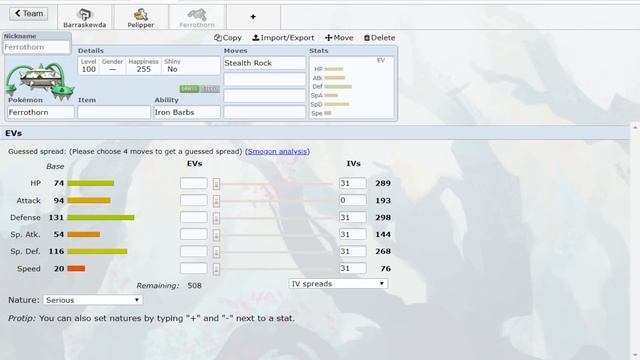640x360 pixels.
Task: Edit the Sp. Atk. IV field
Action: tap(353, 234)
